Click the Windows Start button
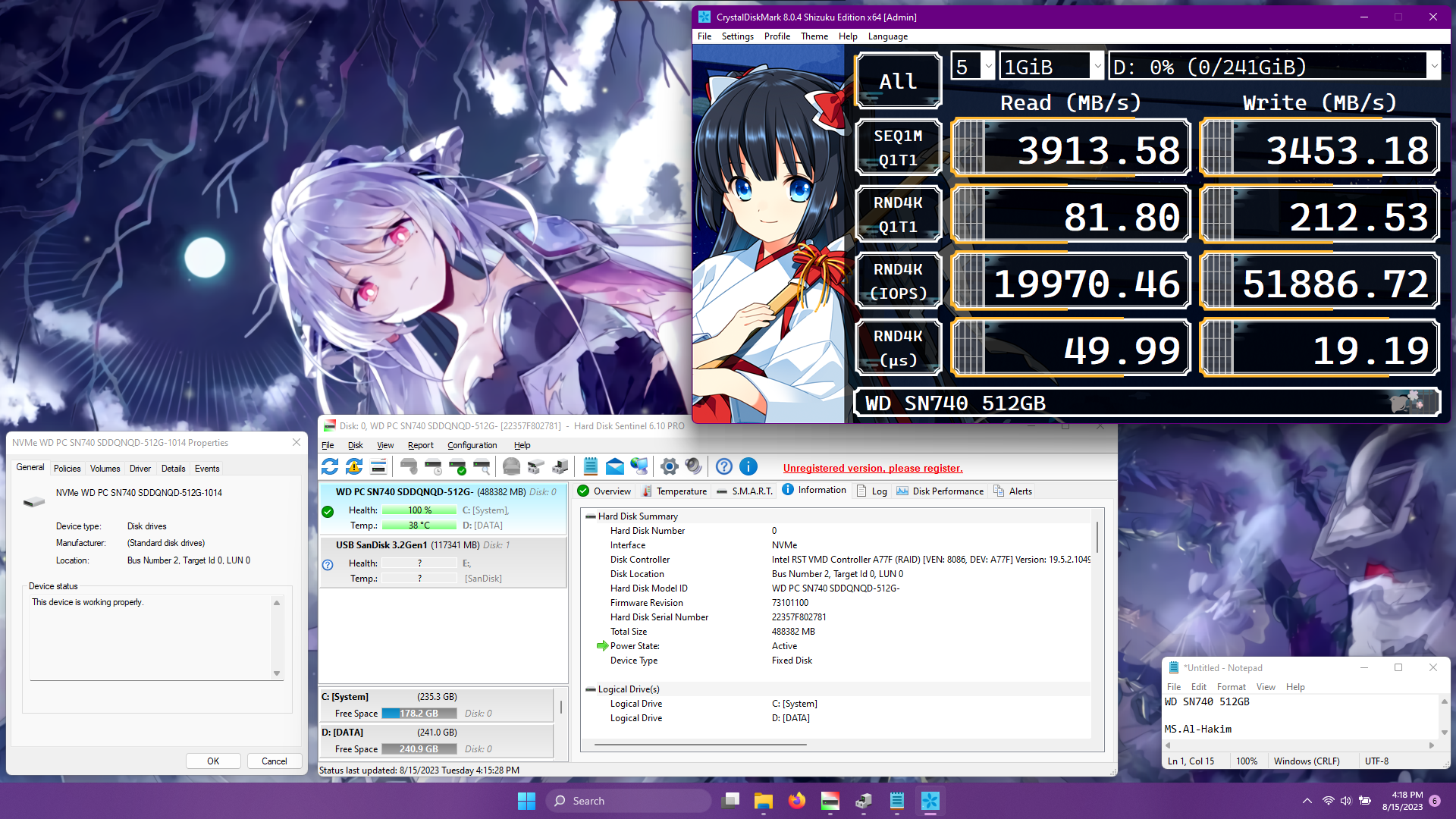The image size is (1456, 819). (x=526, y=801)
